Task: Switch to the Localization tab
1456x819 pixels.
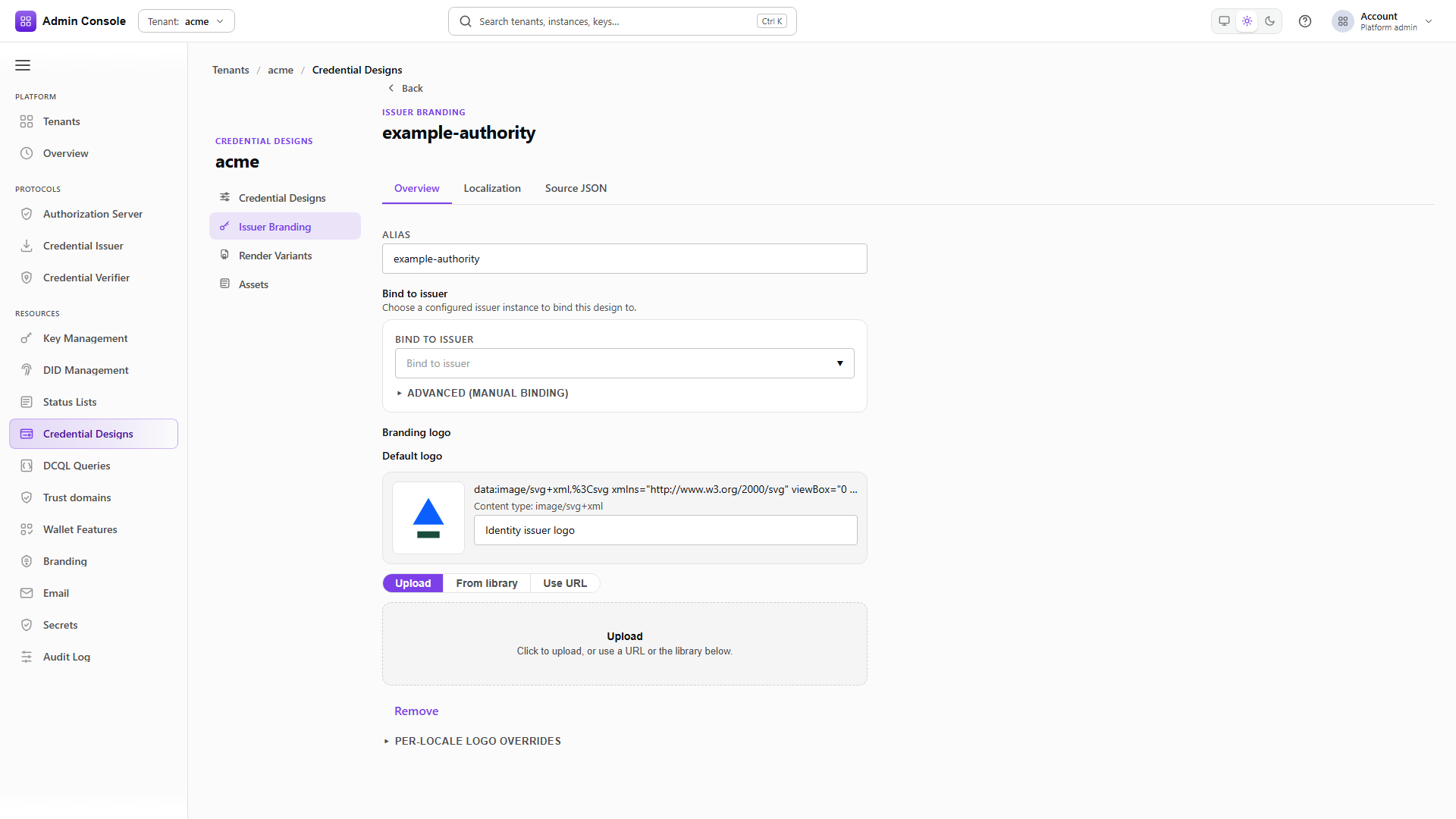Action: (x=492, y=188)
